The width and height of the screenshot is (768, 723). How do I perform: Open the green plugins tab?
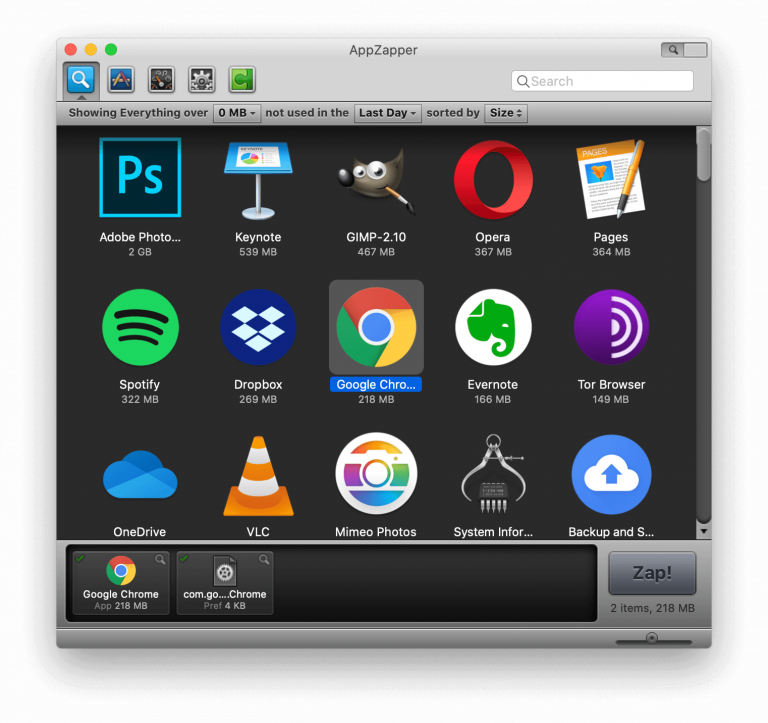tap(242, 79)
